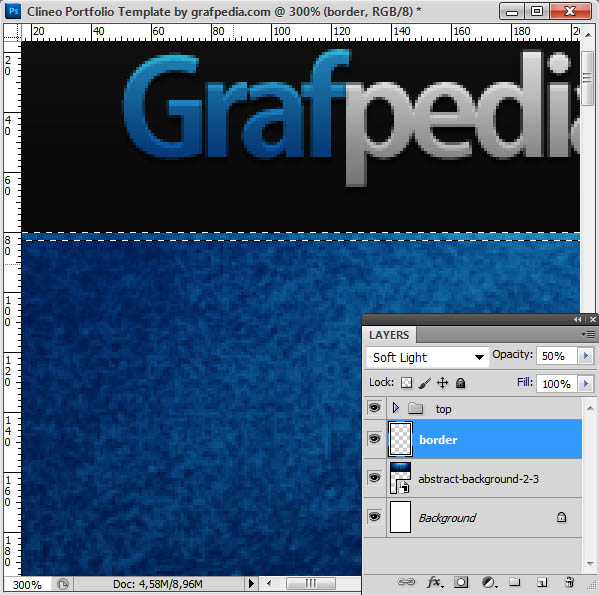599x595 pixels.
Task: Click the vertical scrollbar up arrow
Action: click(x=587, y=34)
